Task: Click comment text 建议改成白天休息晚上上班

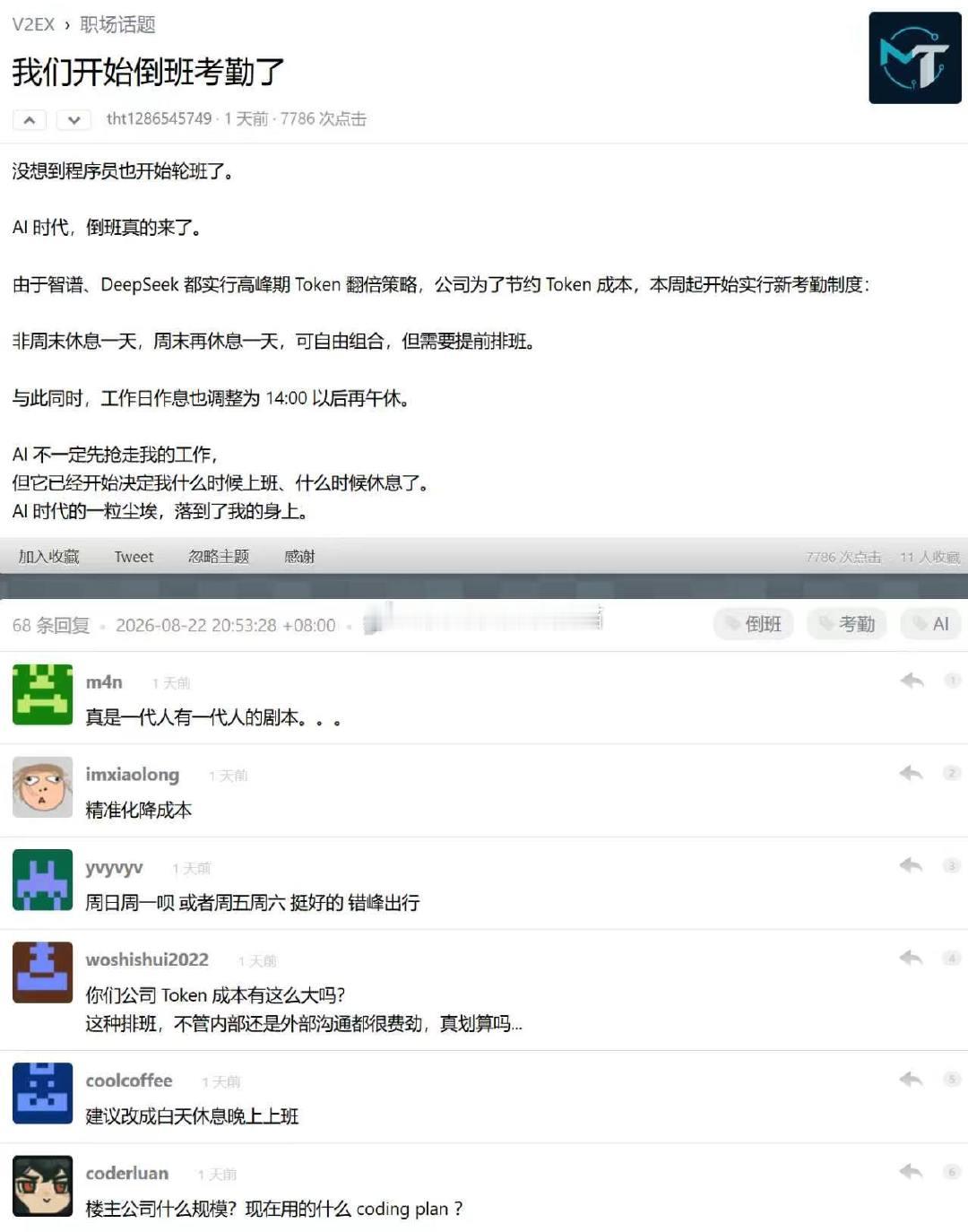Action: tap(192, 1116)
